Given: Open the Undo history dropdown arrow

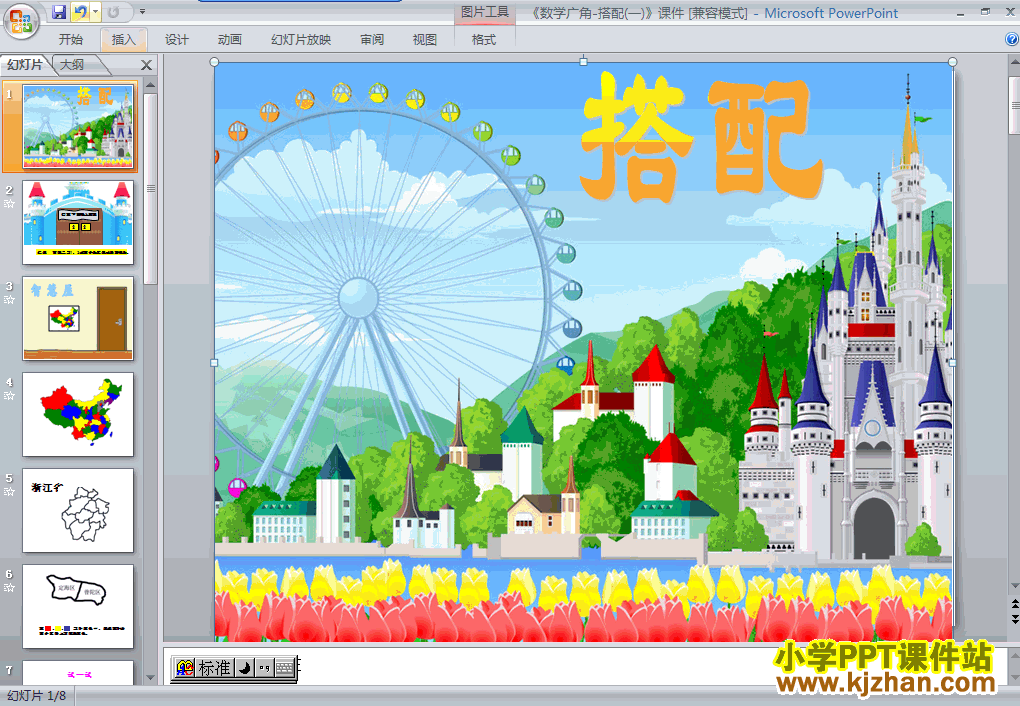Looking at the screenshot, I should 95,12.
